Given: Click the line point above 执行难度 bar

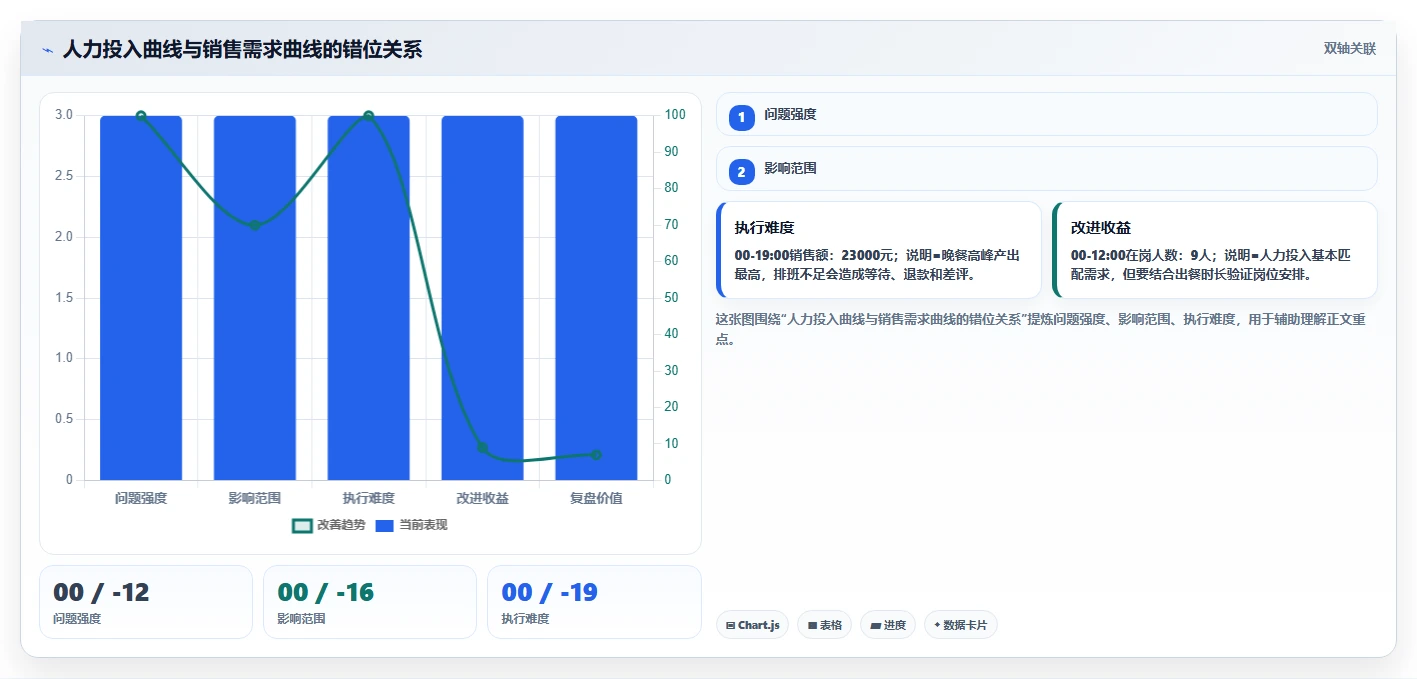Looking at the screenshot, I should tap(369, 116).
